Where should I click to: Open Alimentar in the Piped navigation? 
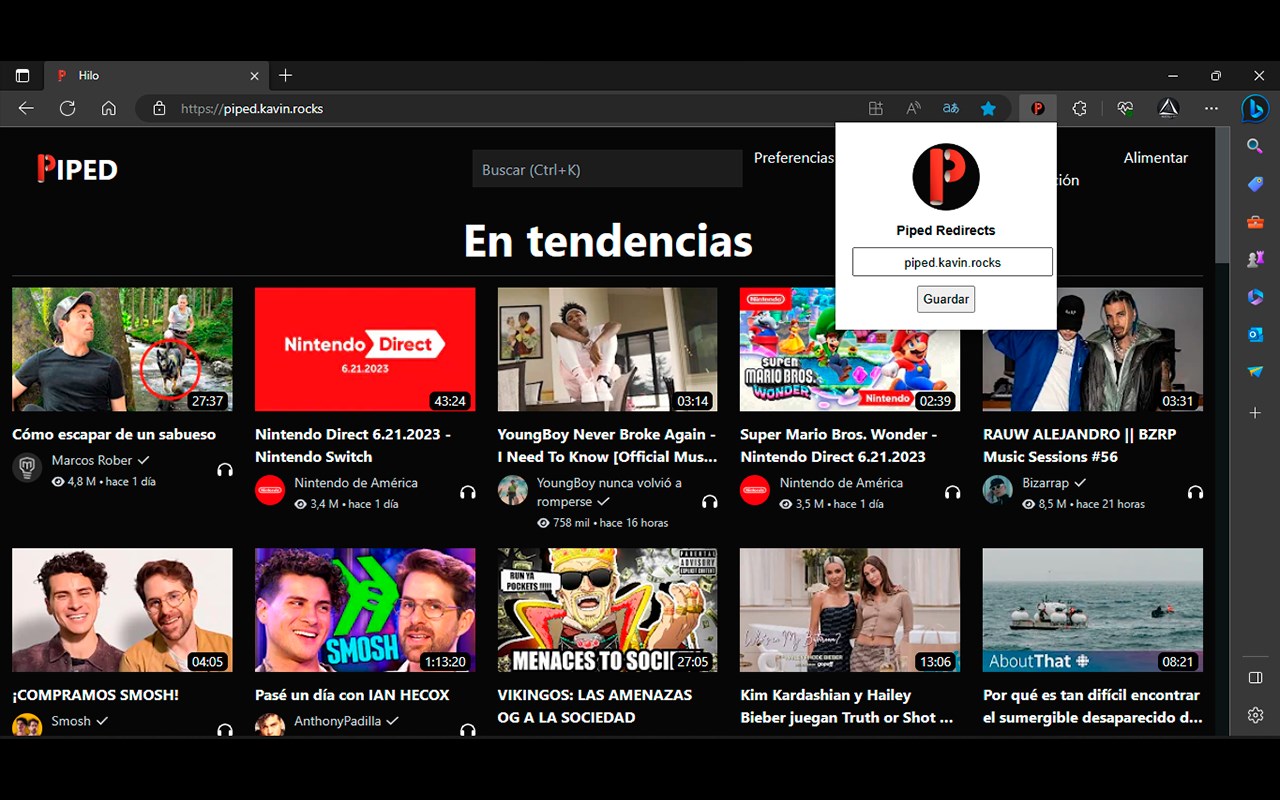[1155, 158]
